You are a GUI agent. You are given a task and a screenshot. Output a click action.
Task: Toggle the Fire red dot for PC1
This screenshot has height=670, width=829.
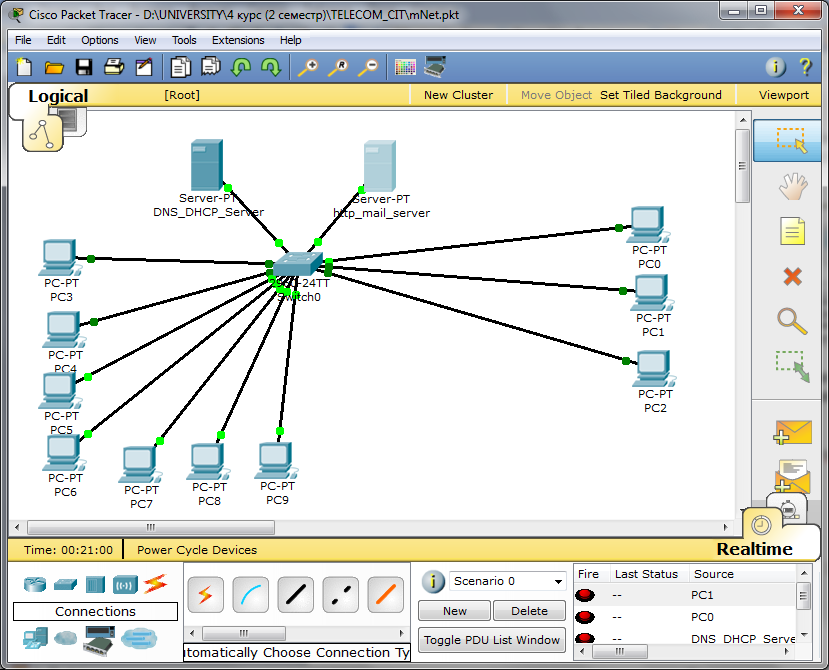click(585, 595)
